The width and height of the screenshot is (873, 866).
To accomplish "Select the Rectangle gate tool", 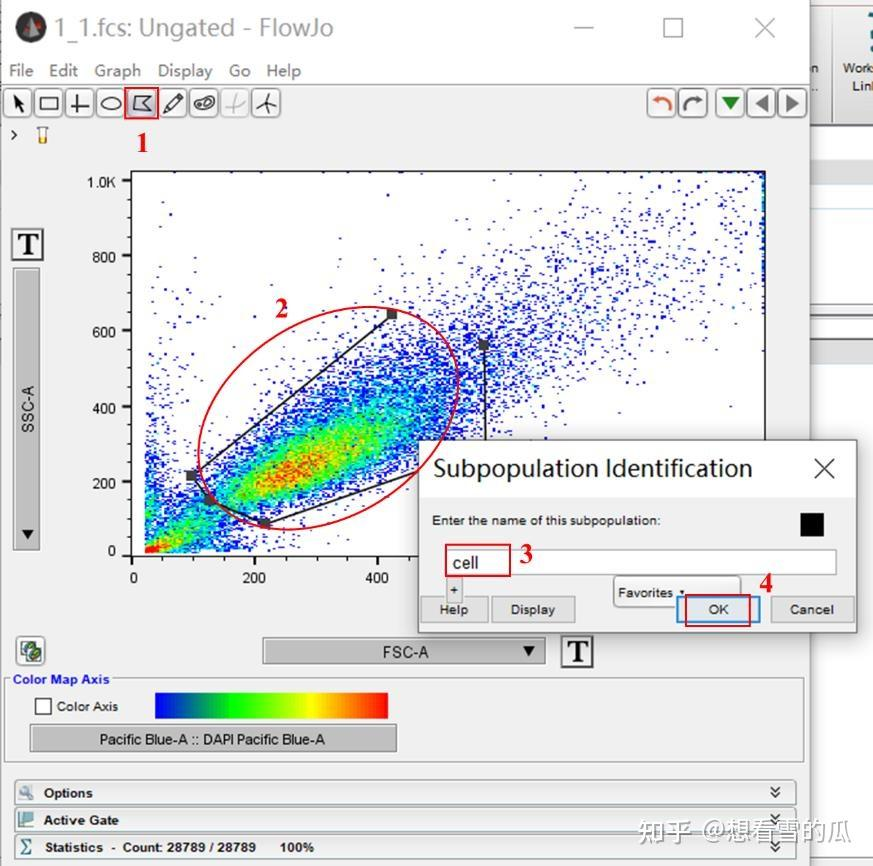I will pyautogui.click(x=49, y=103).
